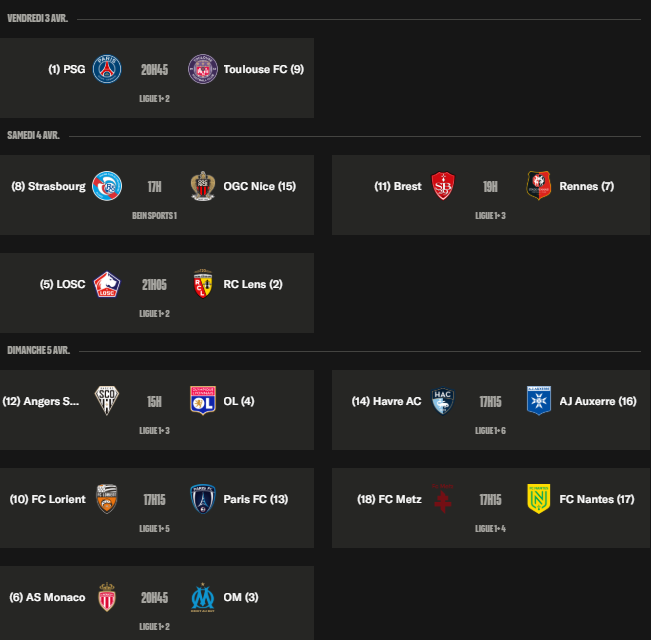Click the PSG club crest
This screenshot has height=640, width=651.
click(107, 69)
